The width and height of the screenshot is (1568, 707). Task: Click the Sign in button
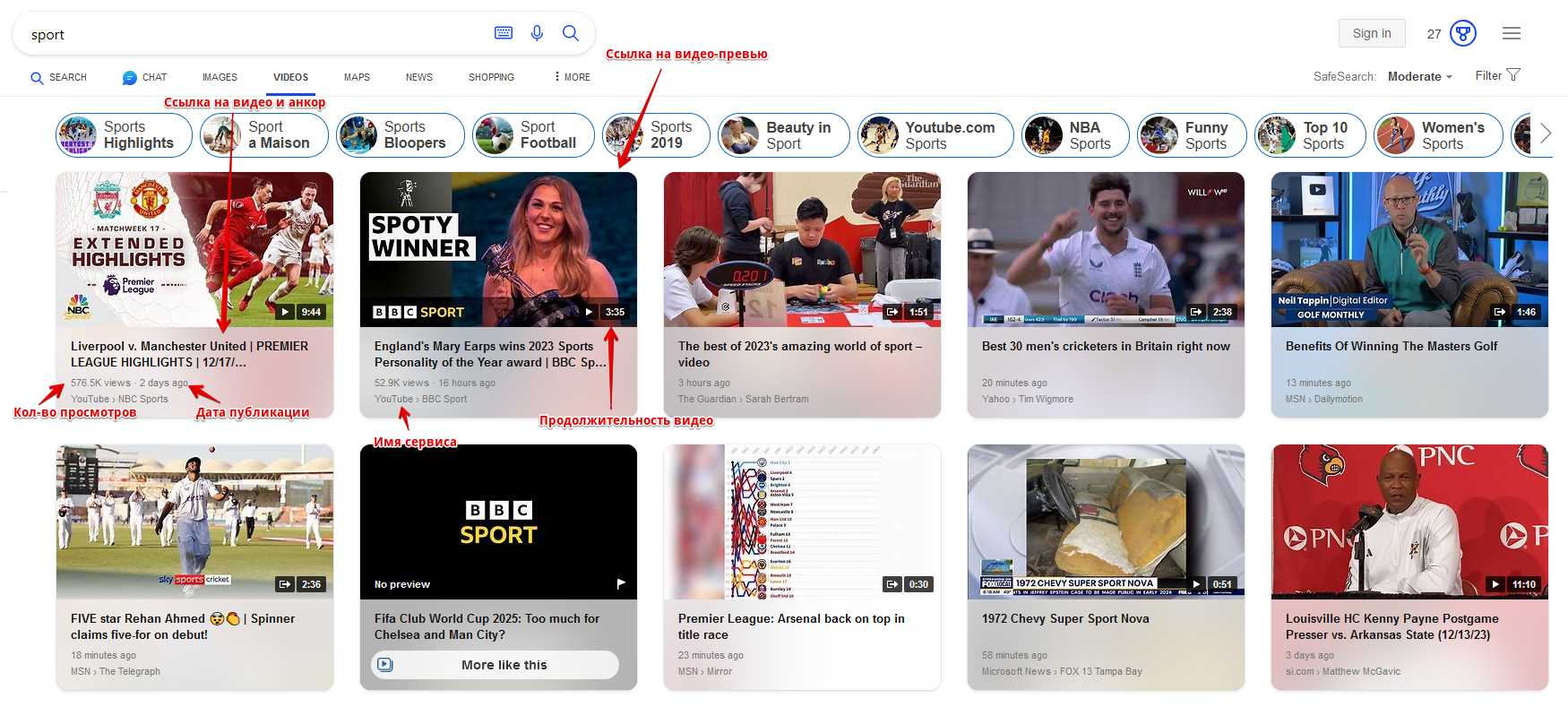(x=1371, y=33)
